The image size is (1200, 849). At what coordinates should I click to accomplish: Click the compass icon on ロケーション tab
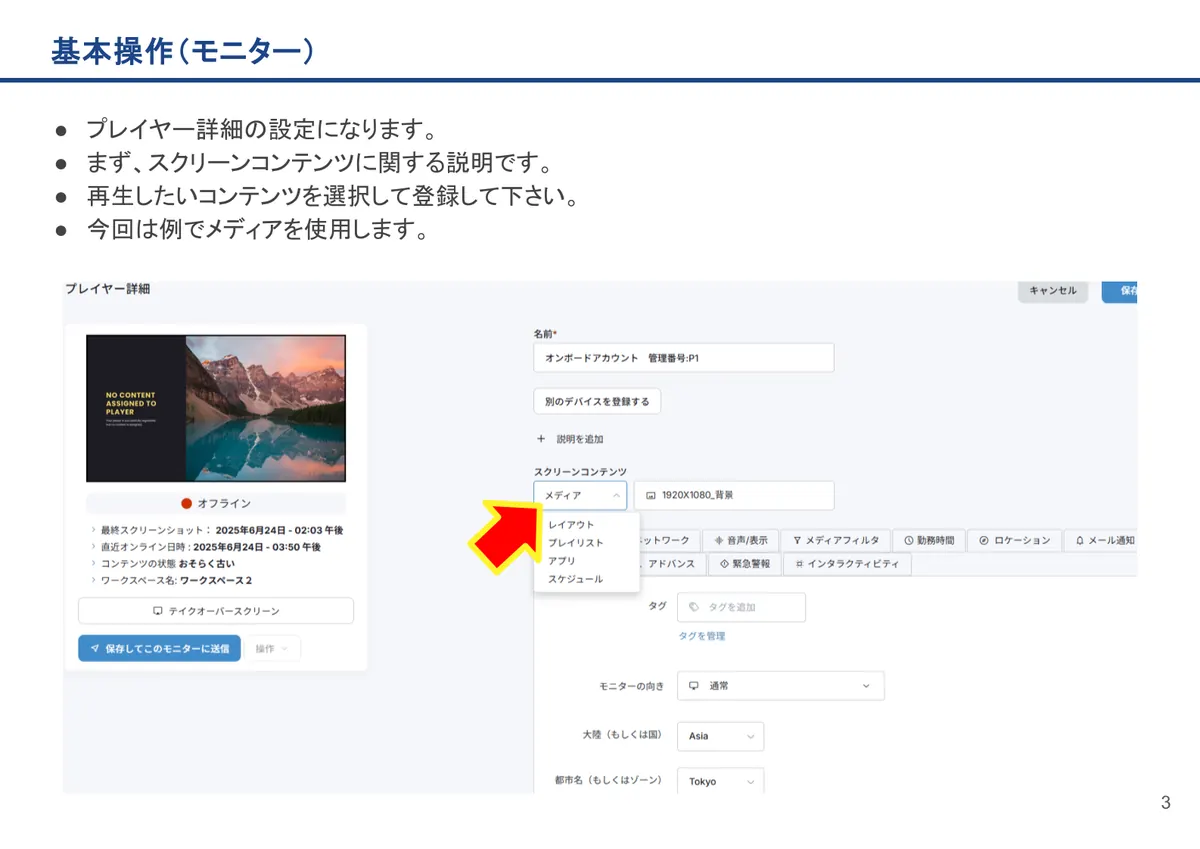pos(984,540)
